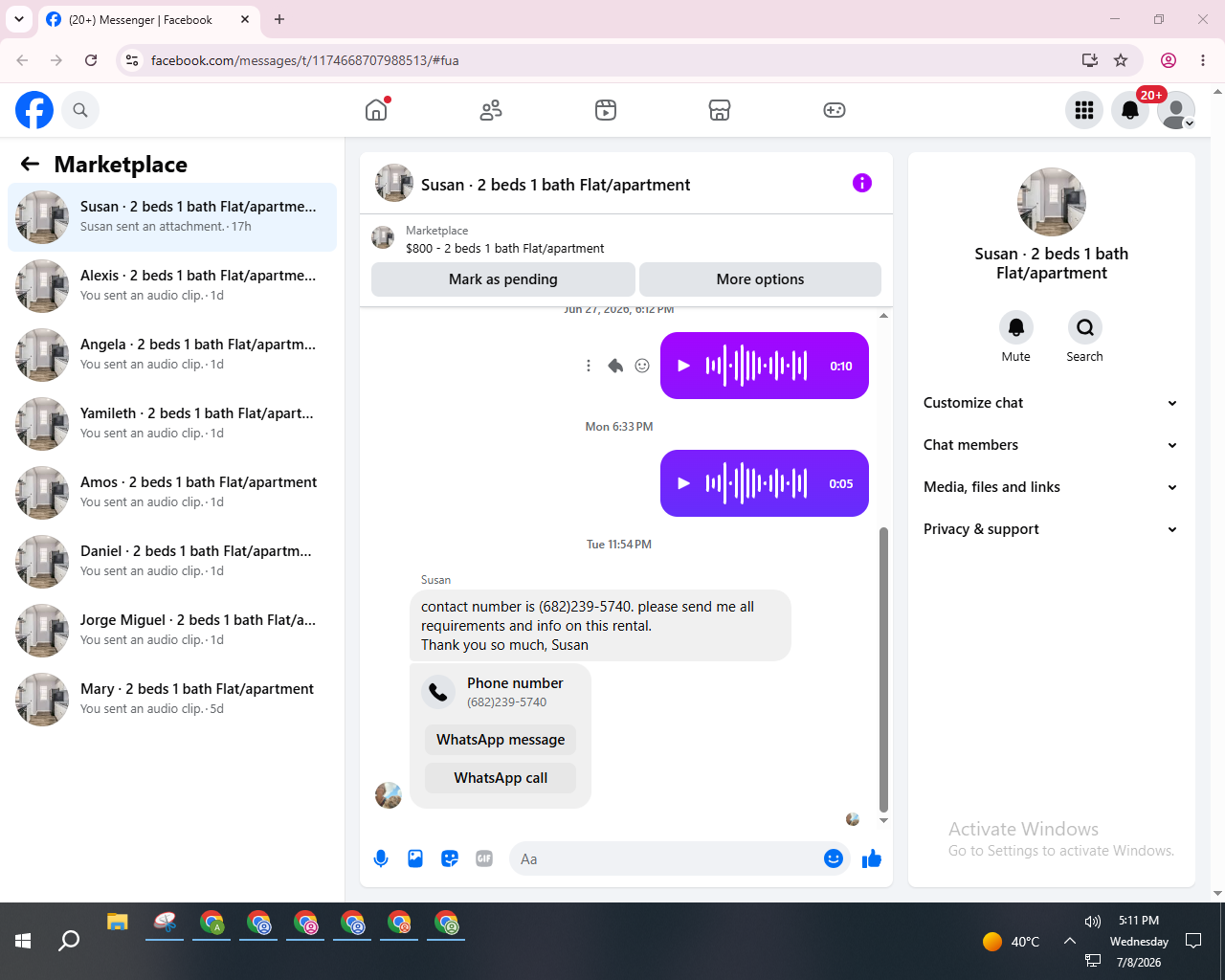Open the Alexis conversation in the list
Screen dimensions: 1225x980
pos(172,286)
